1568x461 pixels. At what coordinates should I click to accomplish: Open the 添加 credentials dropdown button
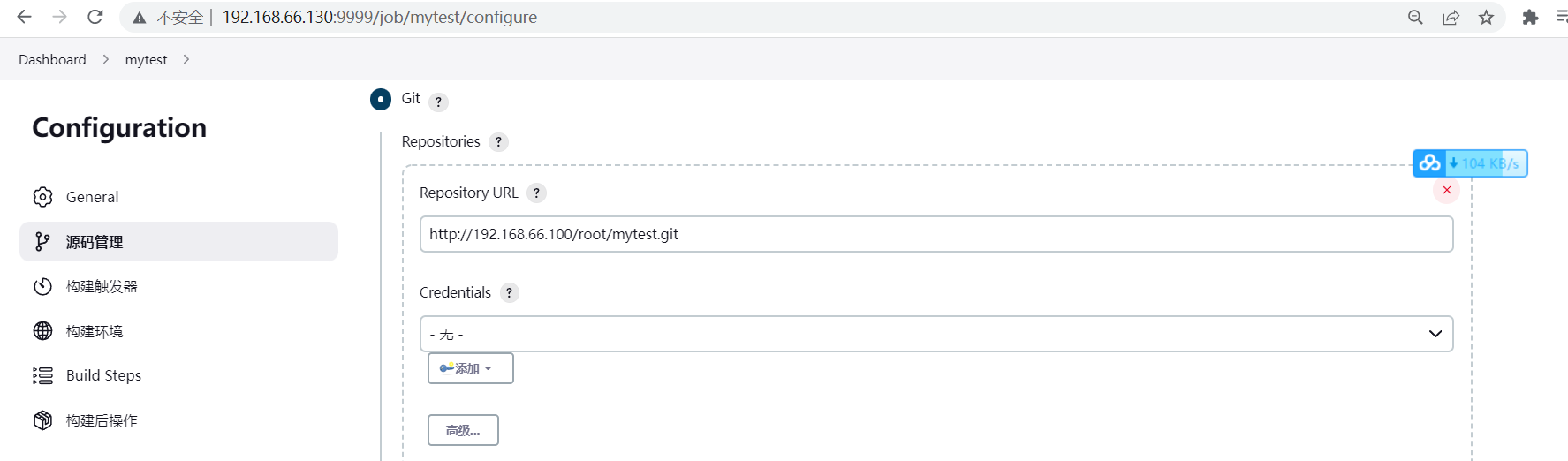pyautogui.click(x=470, y=368)
